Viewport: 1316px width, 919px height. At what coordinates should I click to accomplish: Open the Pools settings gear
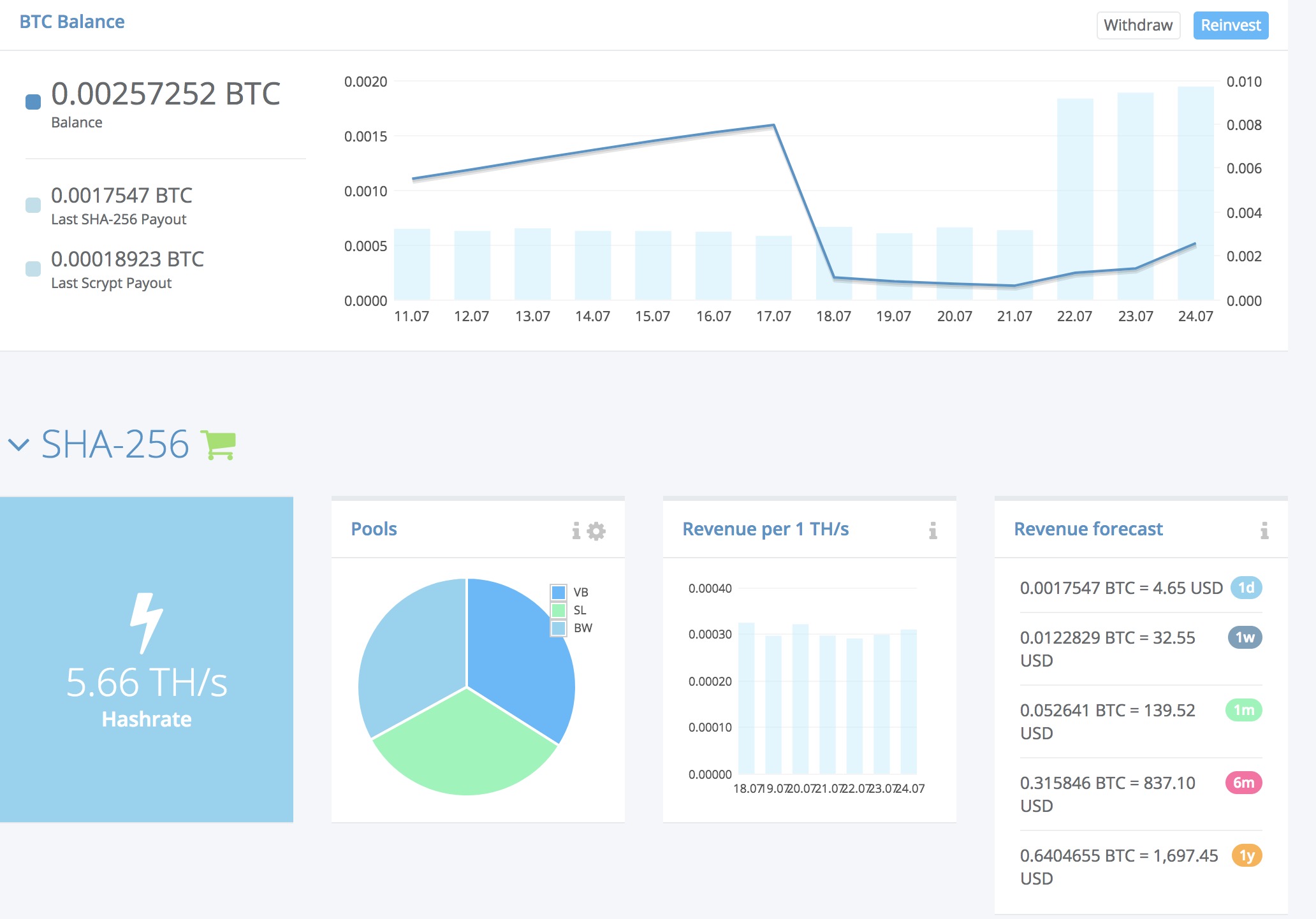point(596,530)
